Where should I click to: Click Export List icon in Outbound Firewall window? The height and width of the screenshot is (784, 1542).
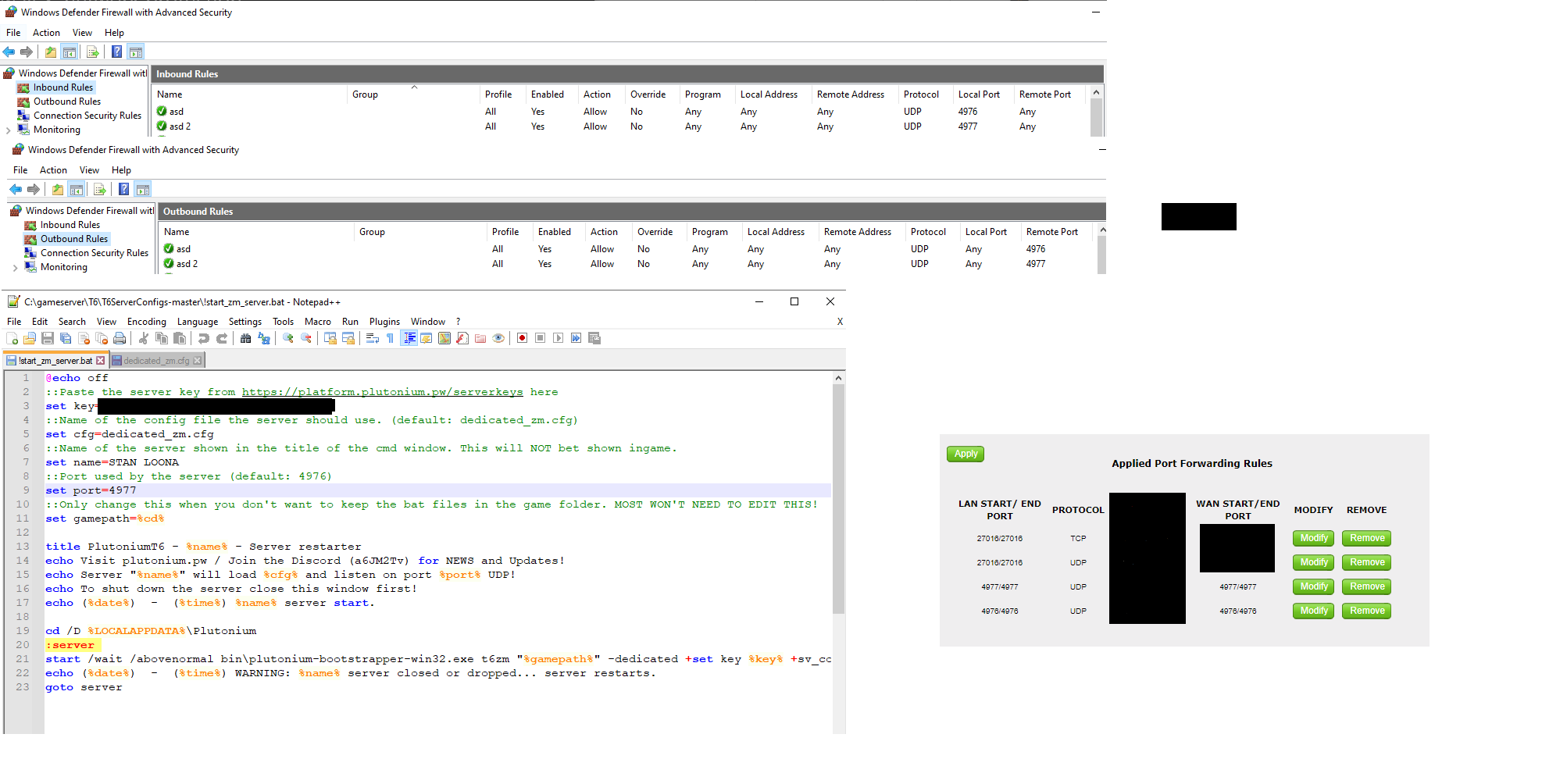(100, 189)
